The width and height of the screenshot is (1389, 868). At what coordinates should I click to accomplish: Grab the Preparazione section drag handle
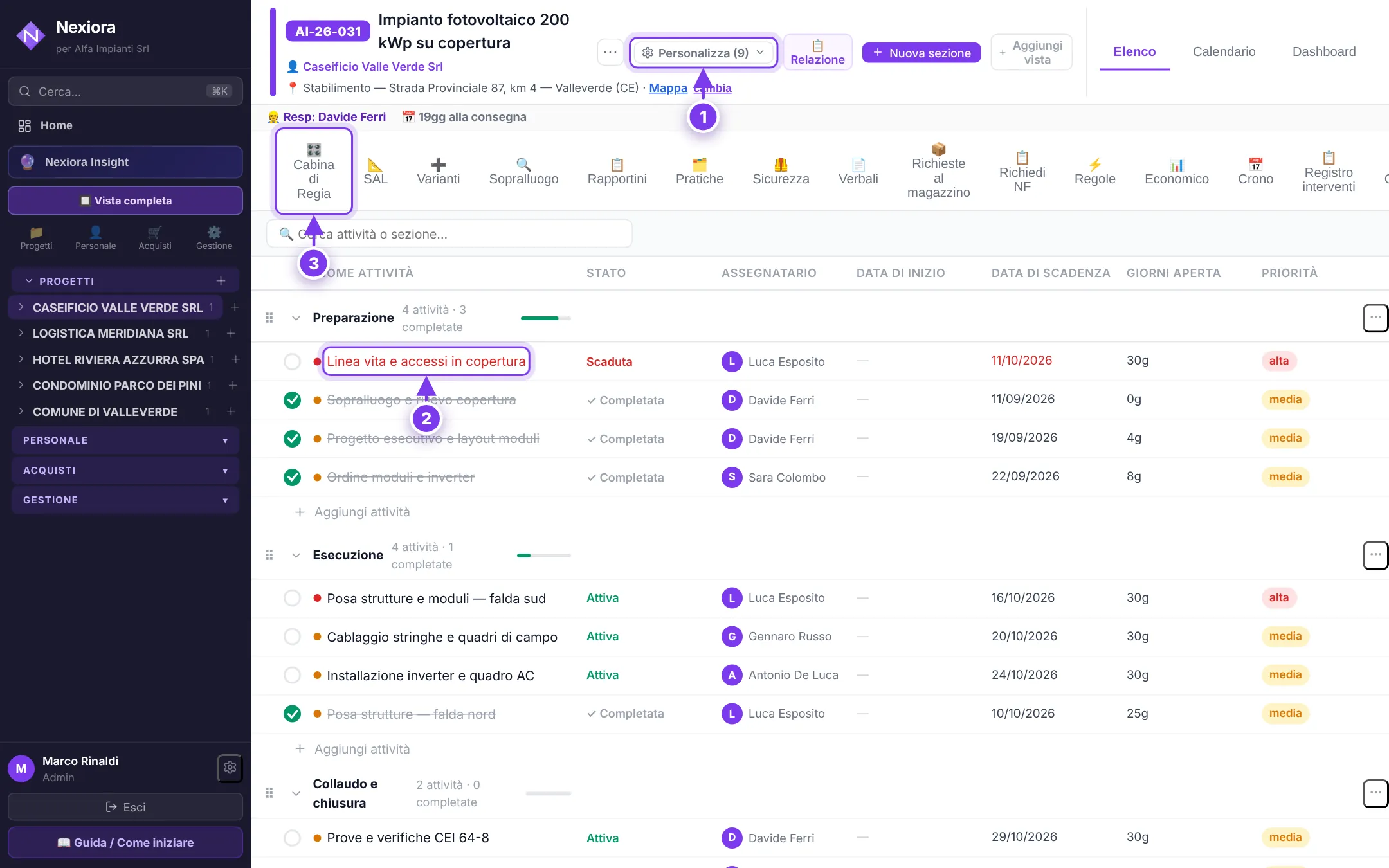click(269, 318)
